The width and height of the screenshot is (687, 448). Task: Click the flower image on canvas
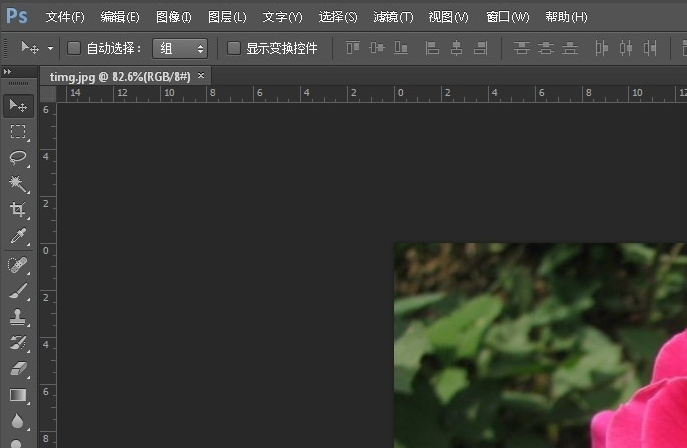tap(540, 346)
